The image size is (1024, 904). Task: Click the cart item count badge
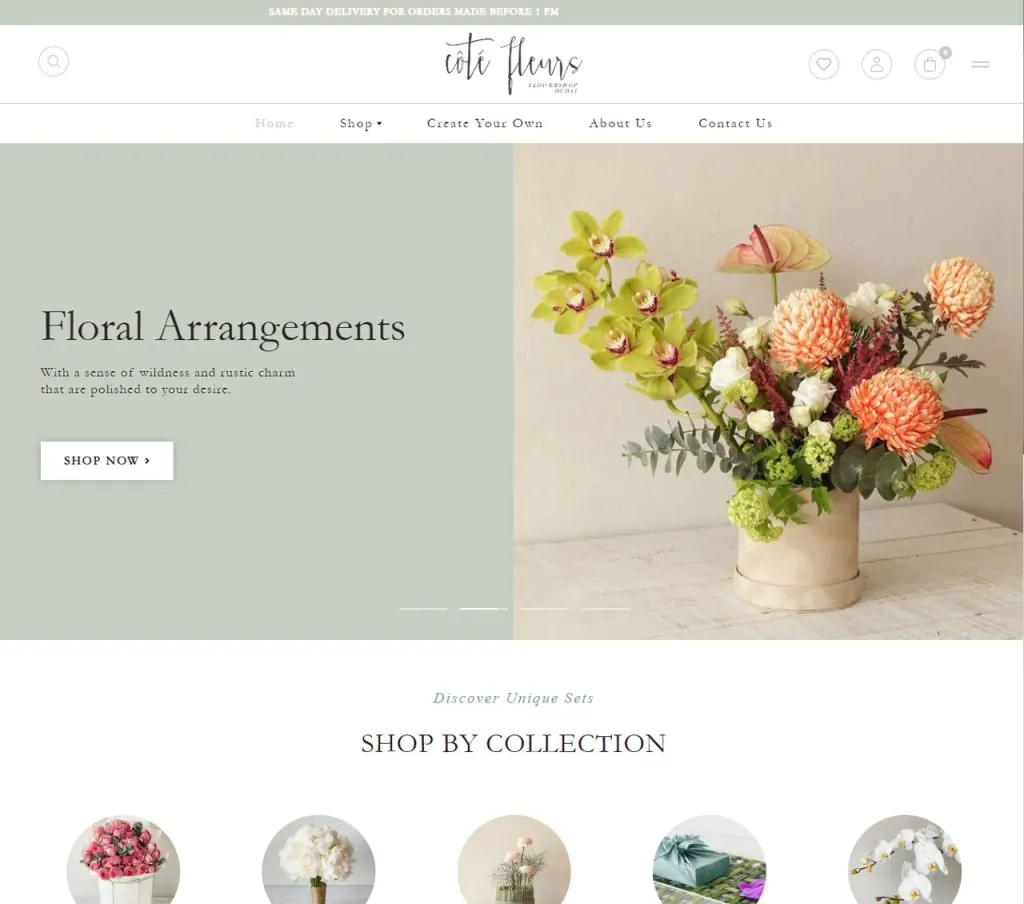(x=945, y=52)
